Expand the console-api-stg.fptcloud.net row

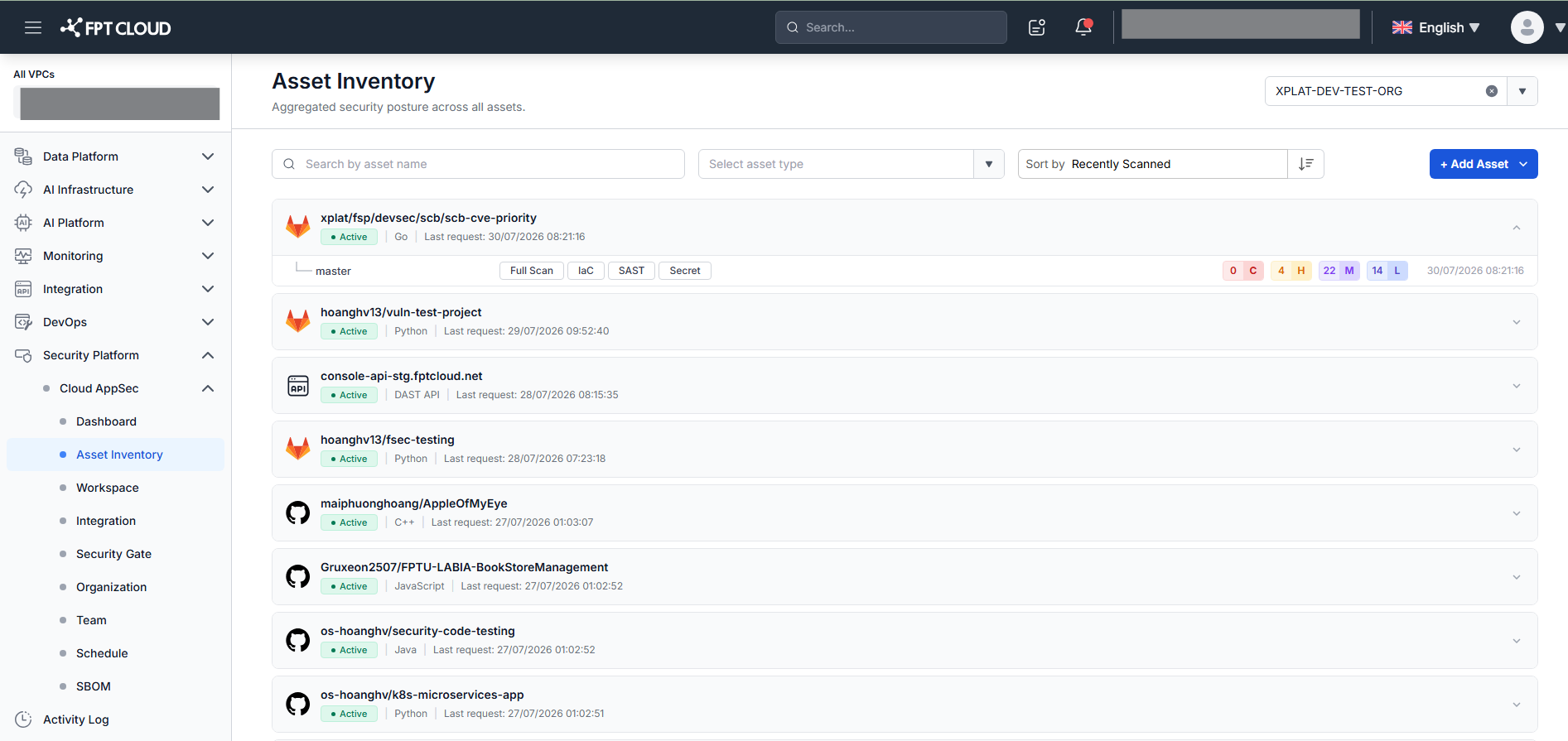[x=1517, y=386]
